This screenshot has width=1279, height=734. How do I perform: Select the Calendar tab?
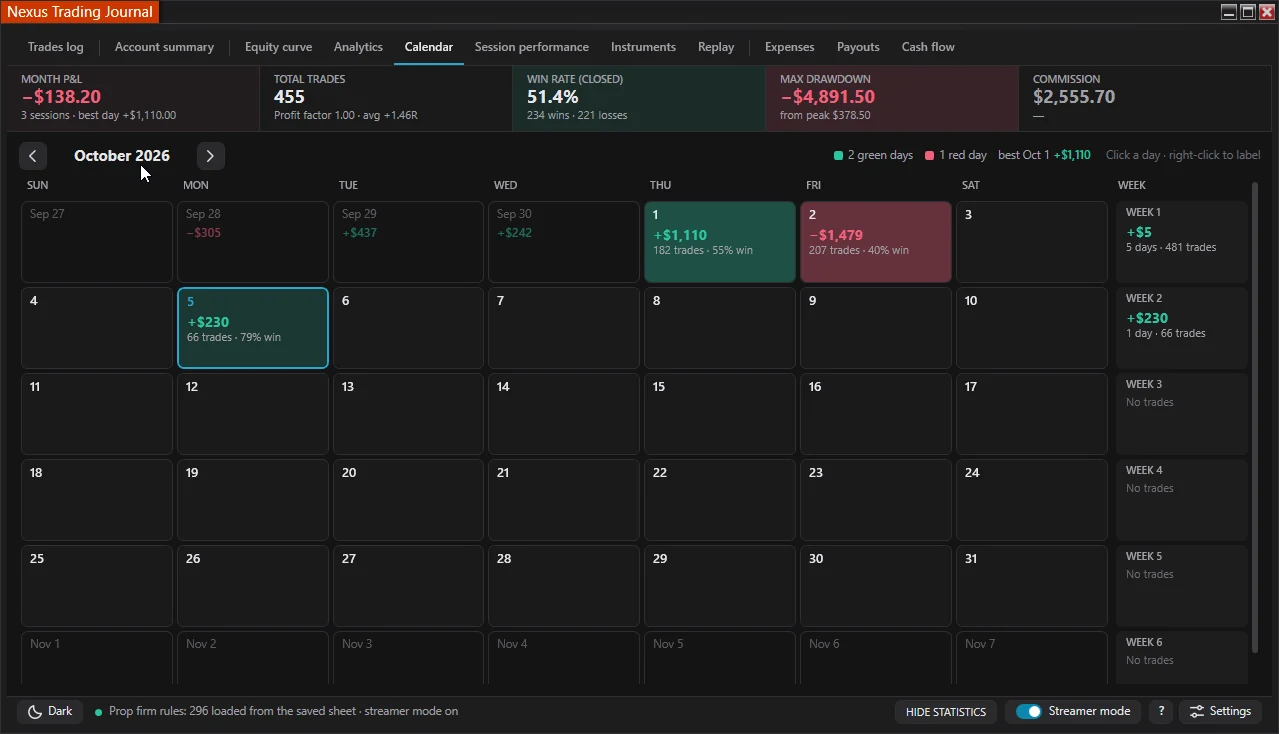[x=429, y=47]
